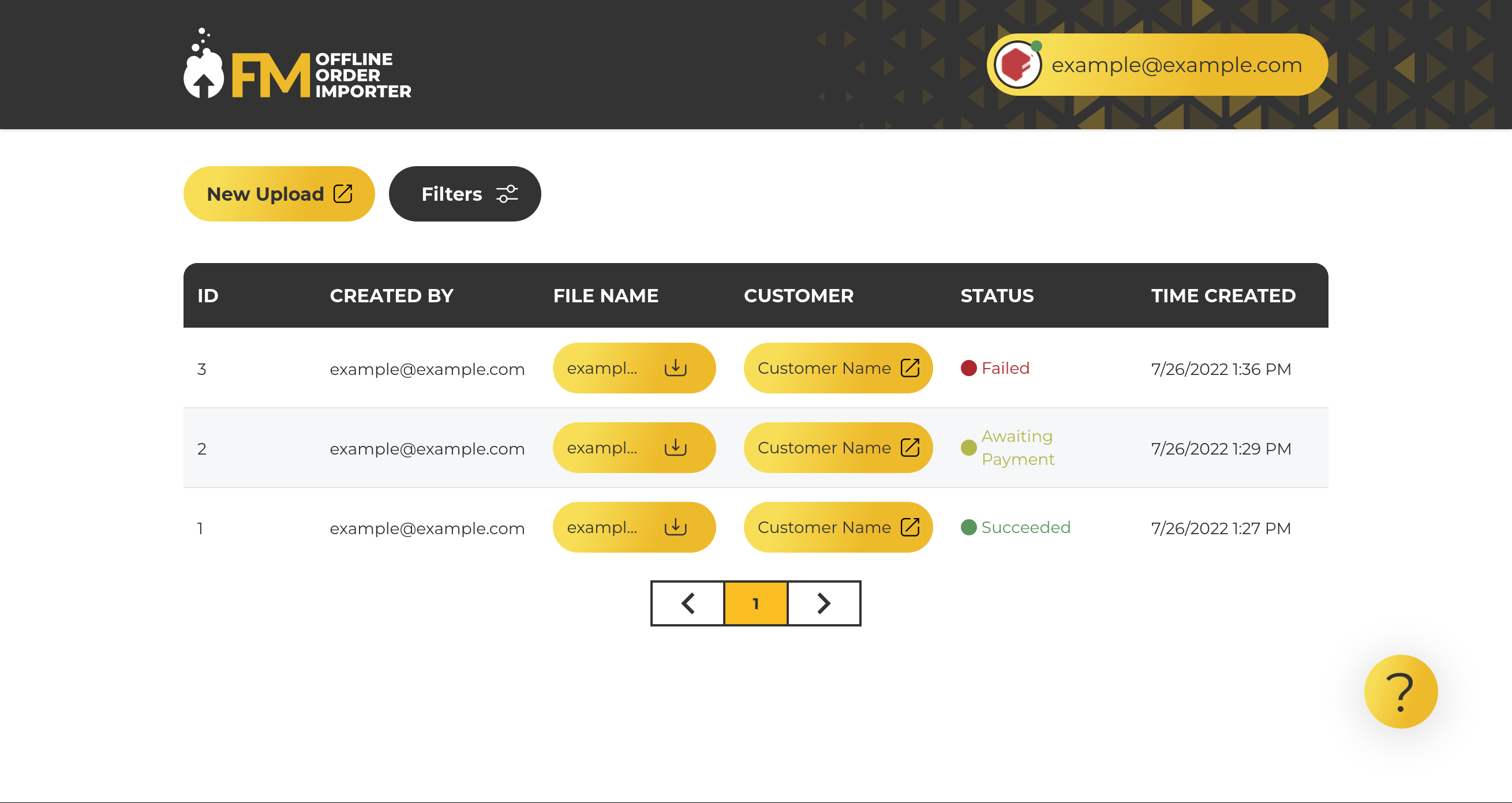Click the external-link icon on New Upload
1512x803 pixels.
pyautogui.click(x=343, y=194)
